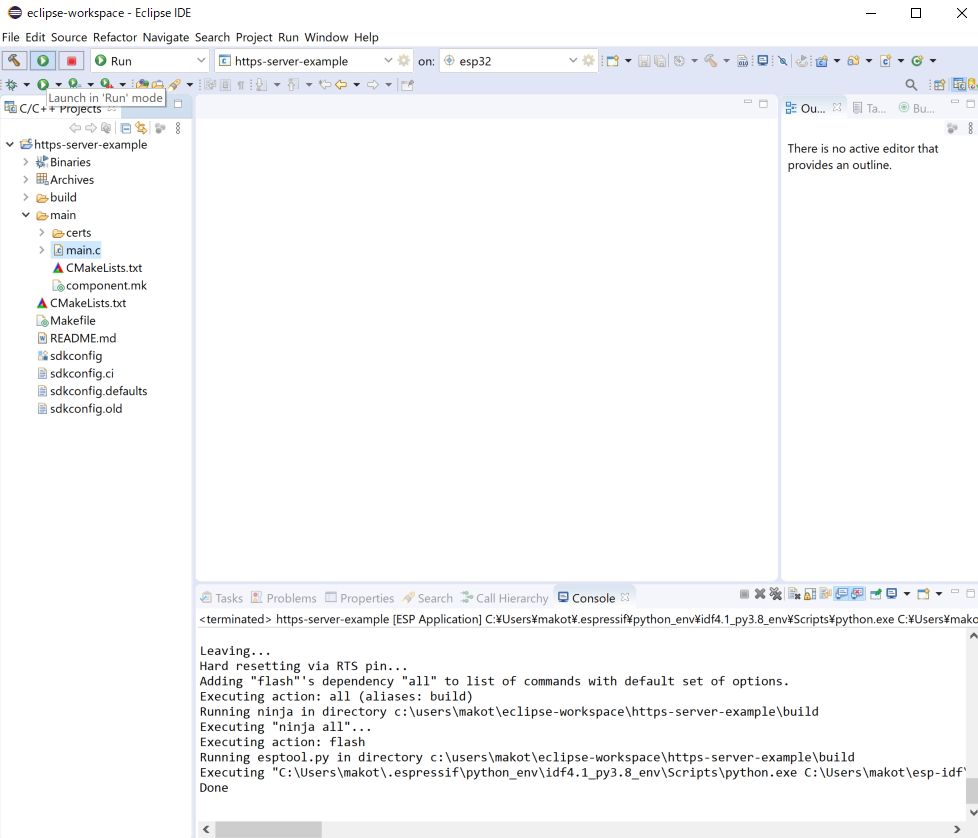Click Remove Launch X icon in Console toolbar
978x838 pixels.
point(760,594)
